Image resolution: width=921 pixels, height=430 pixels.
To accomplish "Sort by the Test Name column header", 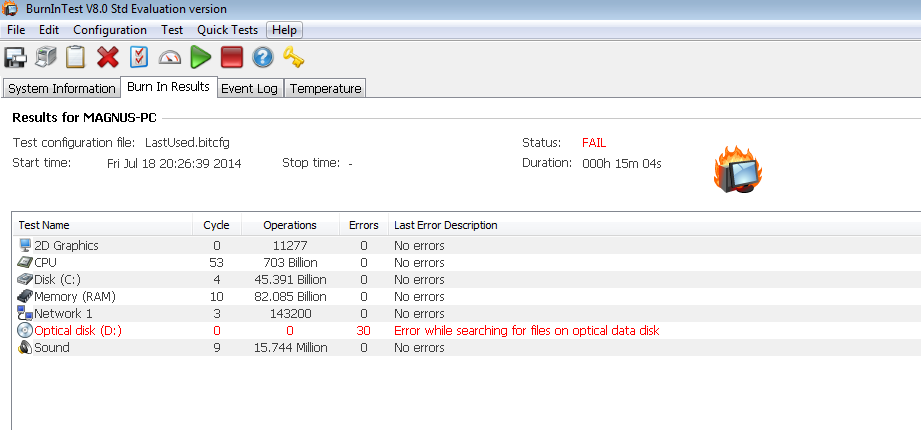I will tap(102, 225).
